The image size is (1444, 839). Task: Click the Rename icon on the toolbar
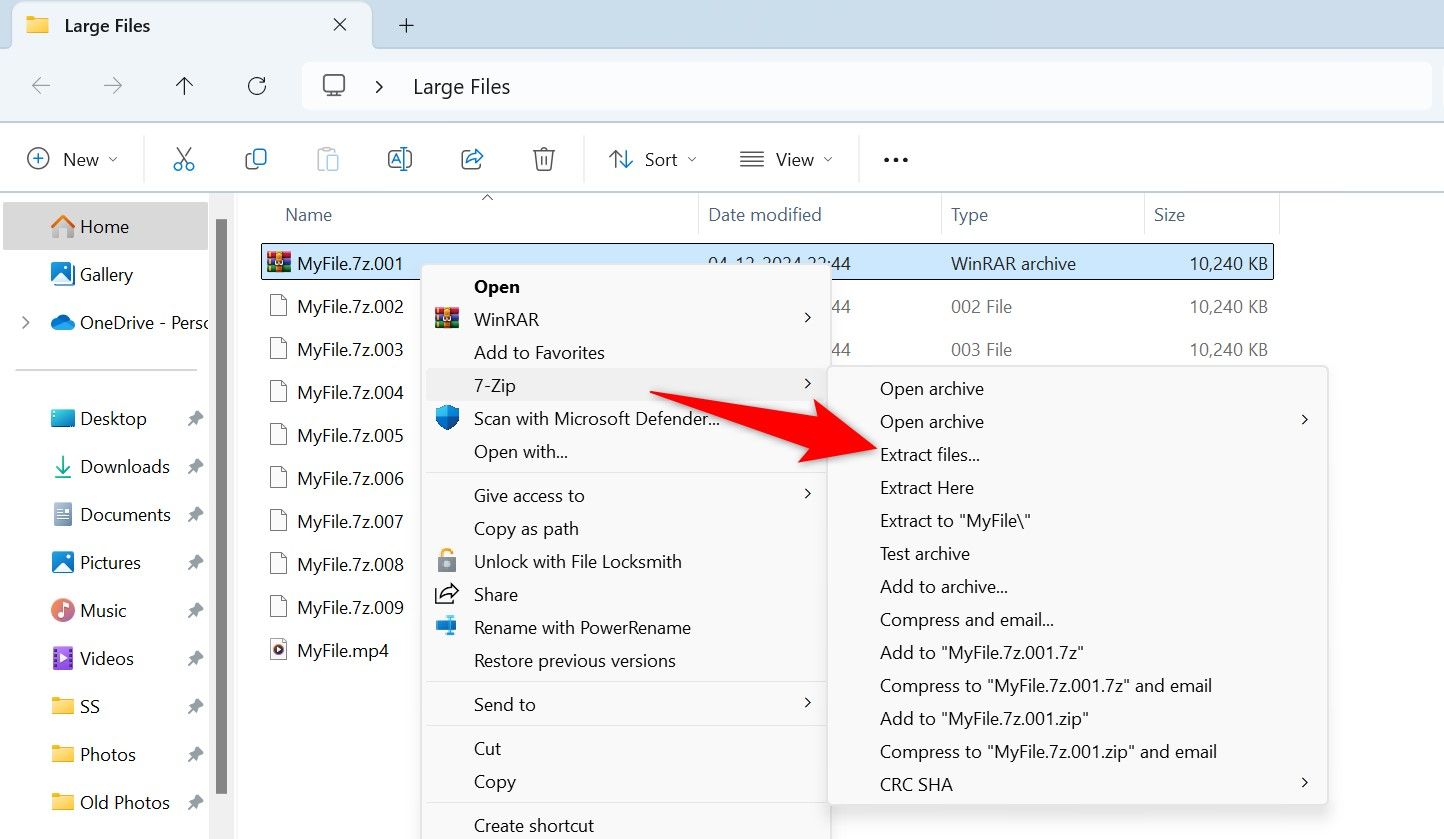[x=399, y=158]
